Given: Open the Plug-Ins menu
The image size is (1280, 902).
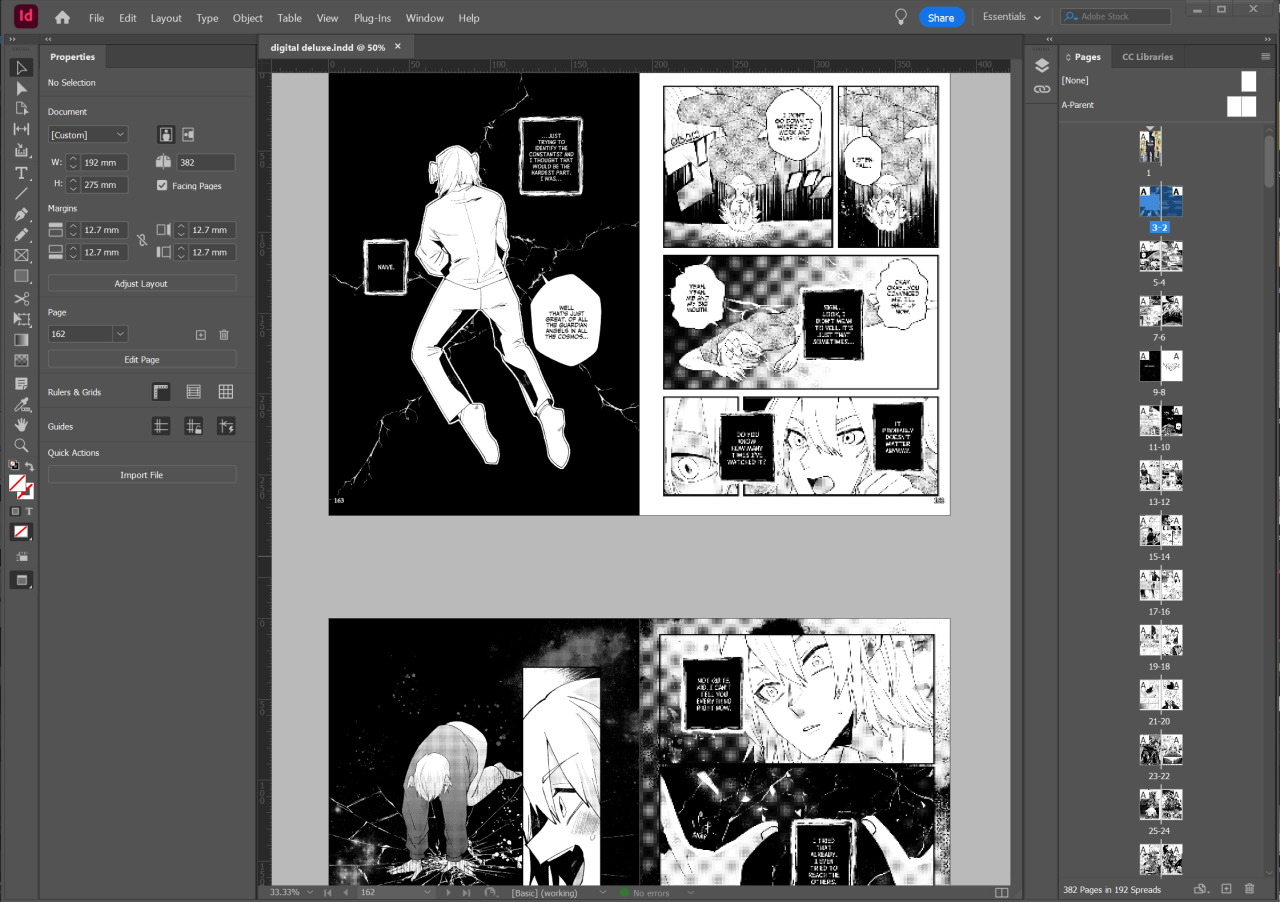Looking at the screenshot, I should point(372,18).
